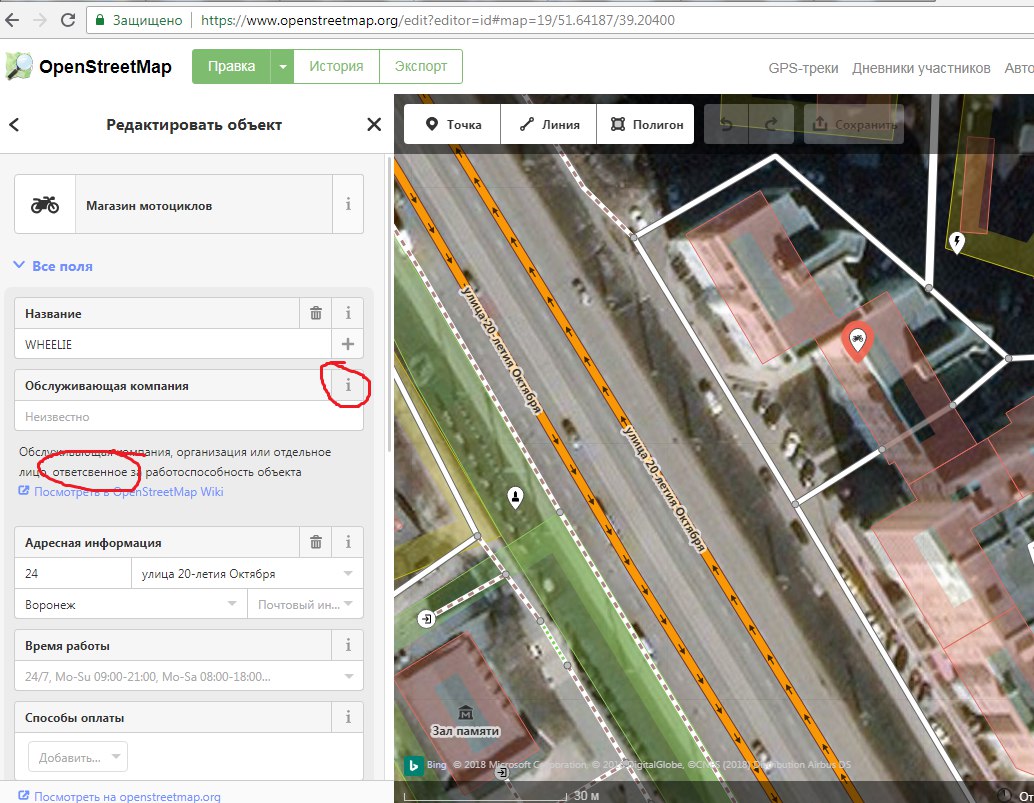Click the OpenStreetMap logo
Viewport: 1034px width, 803px height.
coord(89,67)
